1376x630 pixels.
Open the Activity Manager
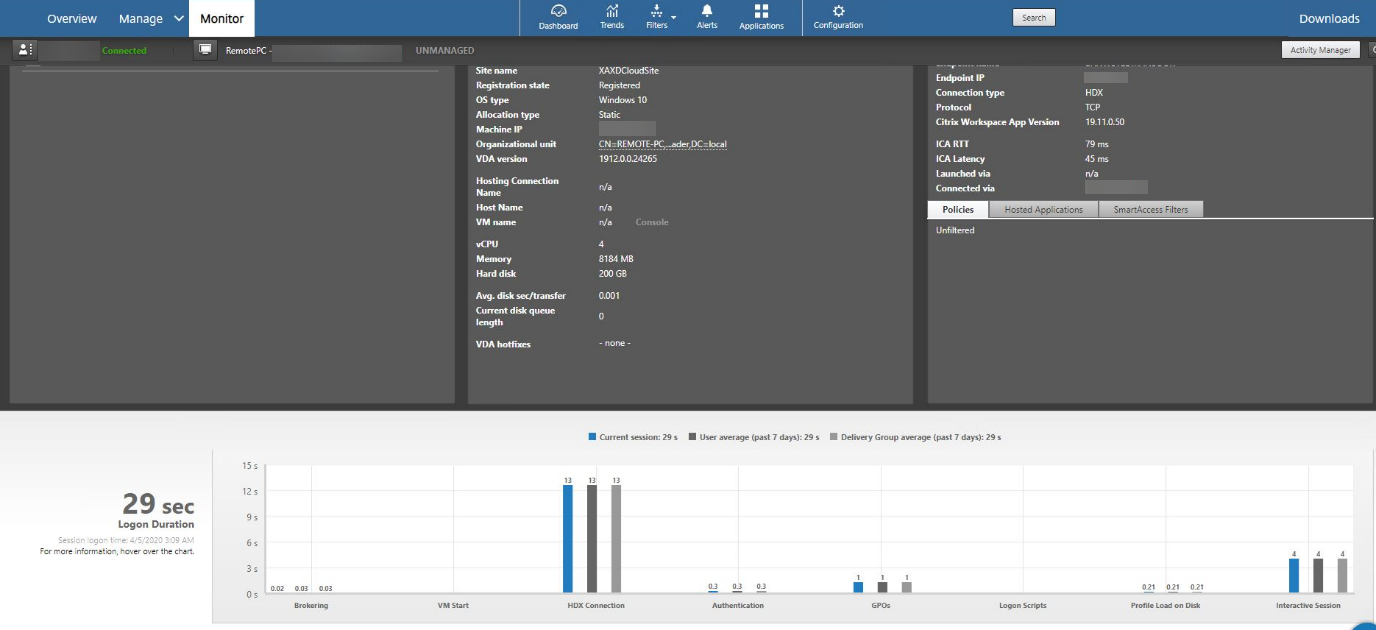point(1320,50)
